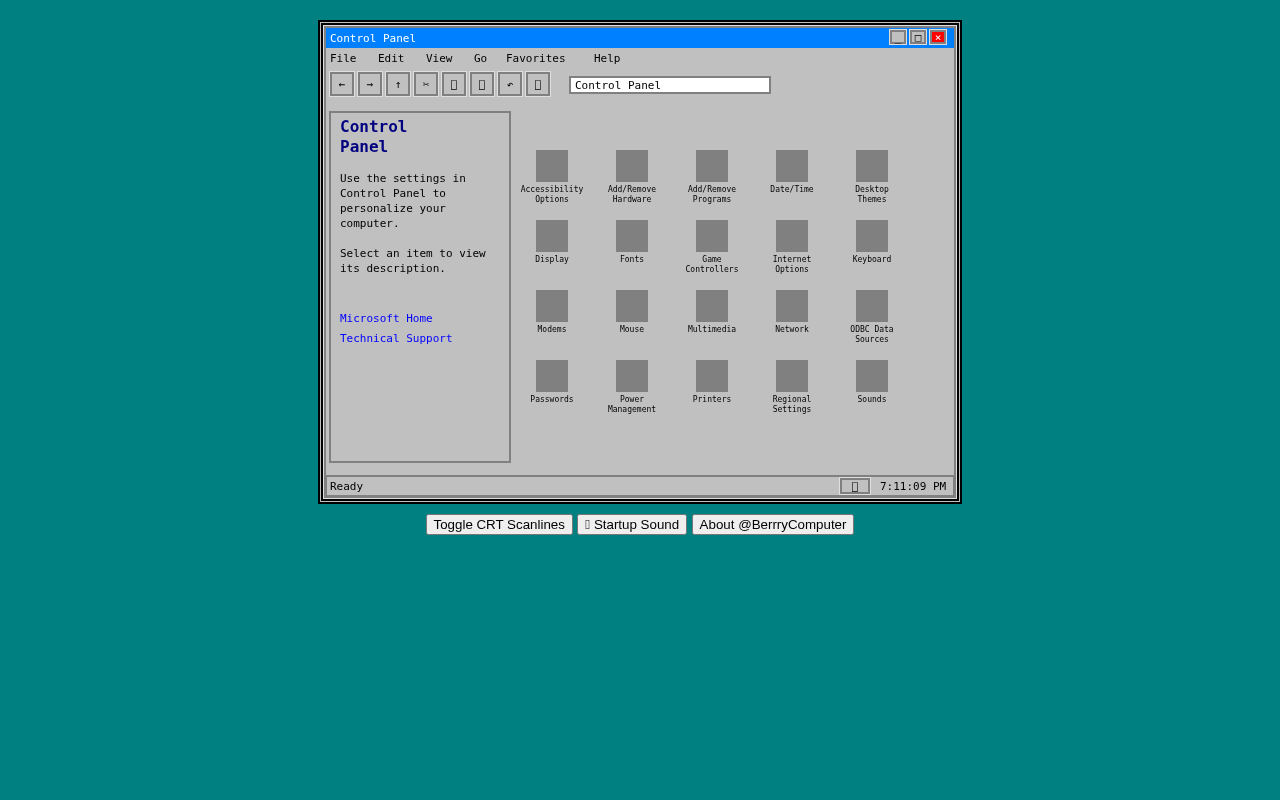The width and height of the screenshot is (1280, 800).
Task: Click inside the Control Panel address bar
Action: (669, 84)
